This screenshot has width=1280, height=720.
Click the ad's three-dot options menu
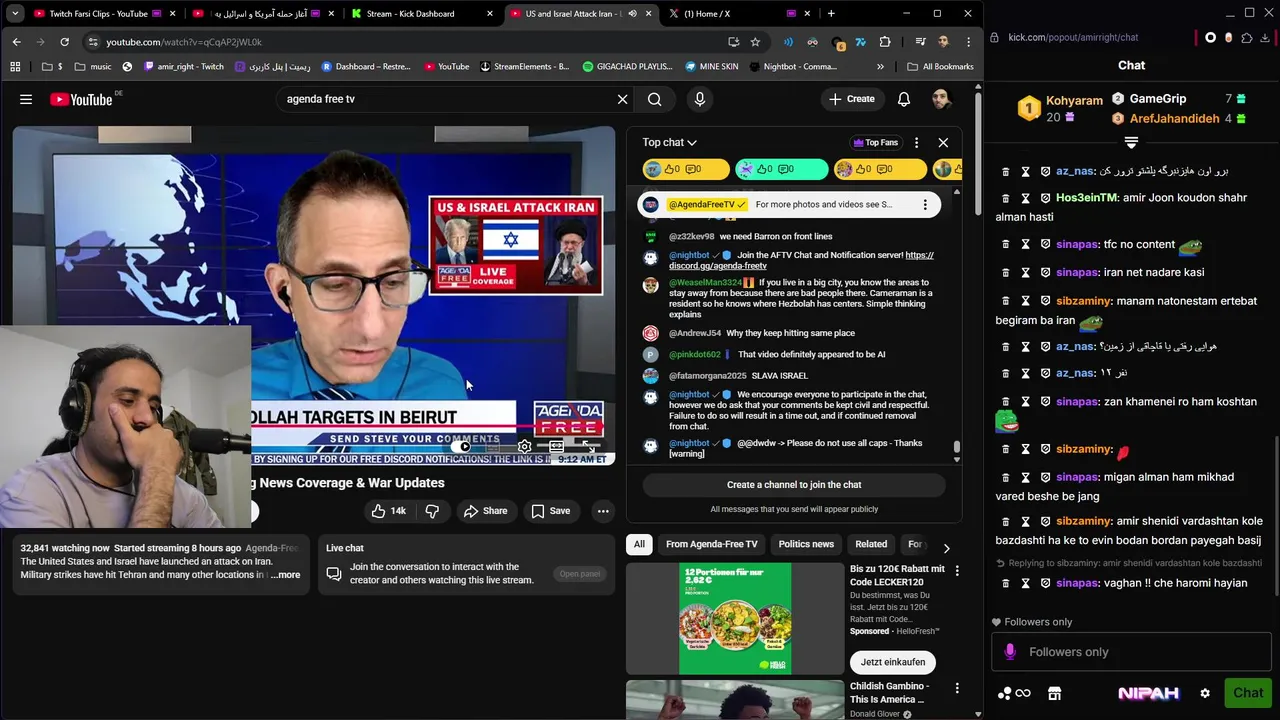click(957, 570)
